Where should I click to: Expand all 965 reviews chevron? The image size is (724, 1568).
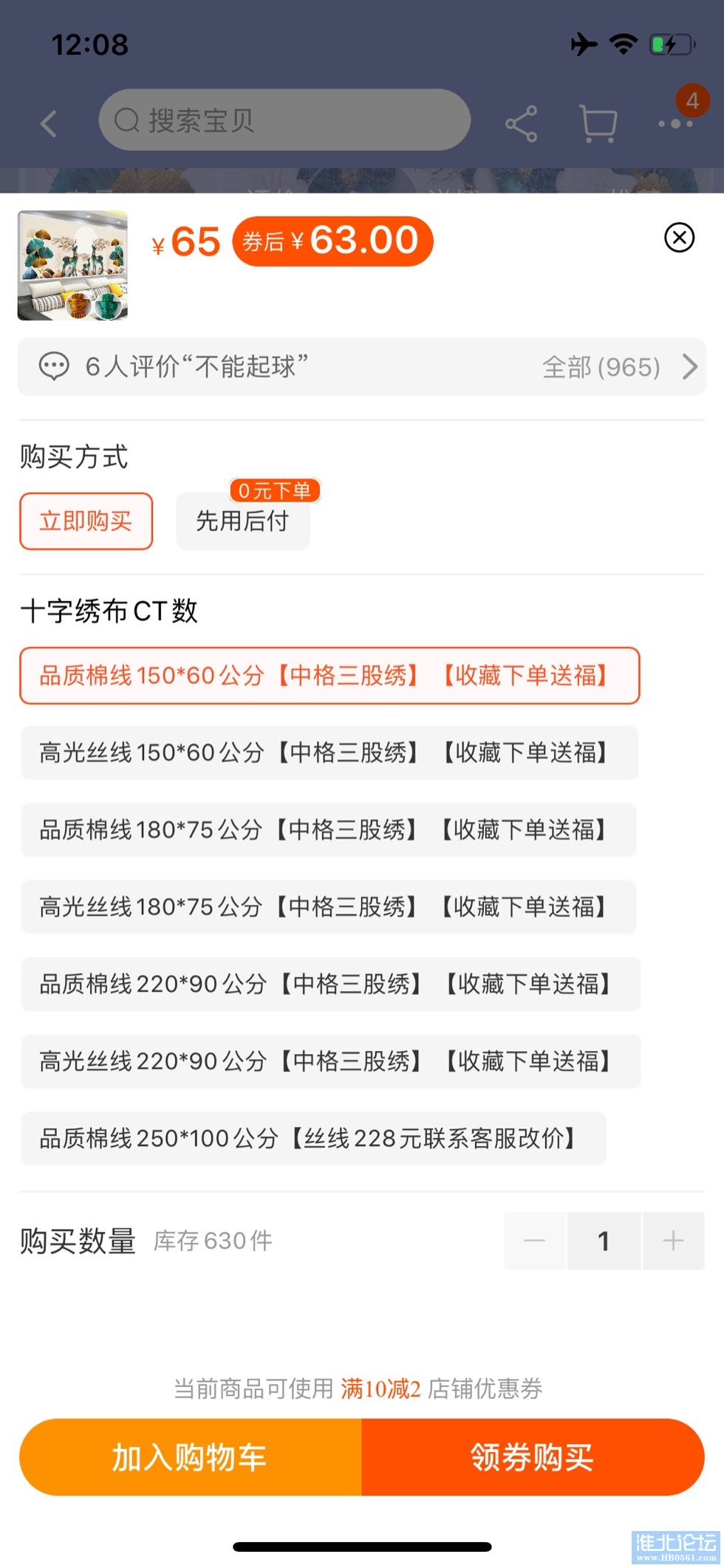click(689, 366)
